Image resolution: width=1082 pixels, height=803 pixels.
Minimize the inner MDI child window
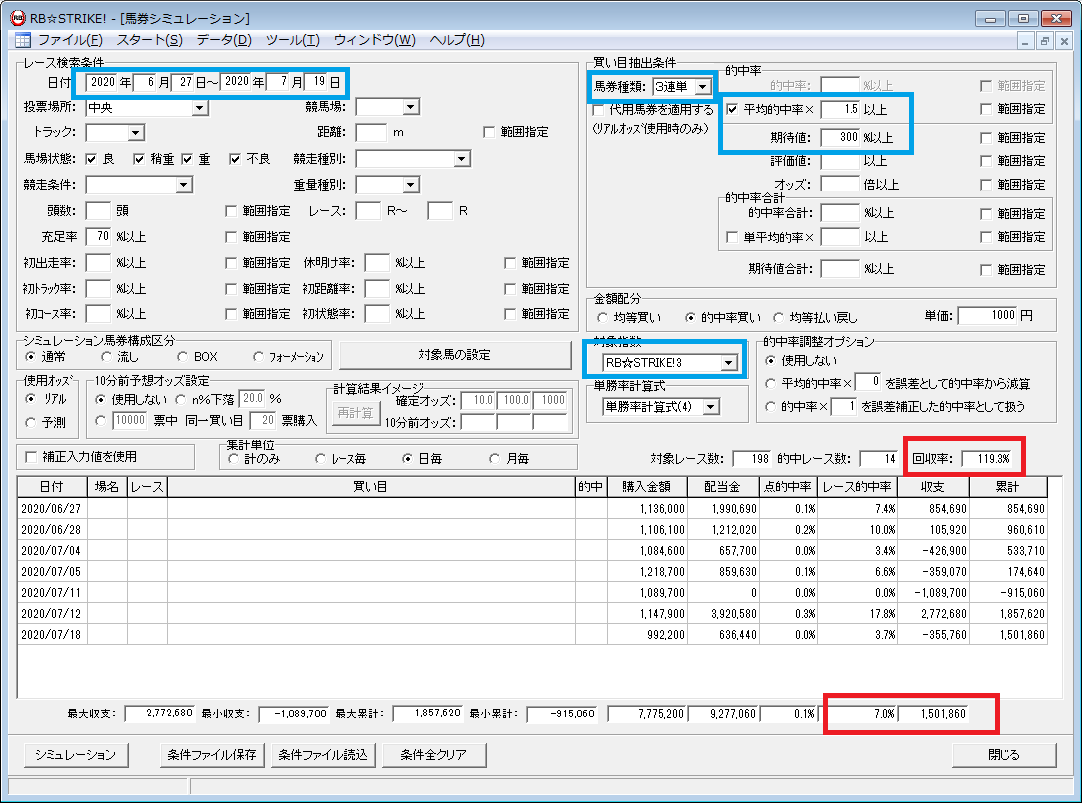click(1025, 41)
